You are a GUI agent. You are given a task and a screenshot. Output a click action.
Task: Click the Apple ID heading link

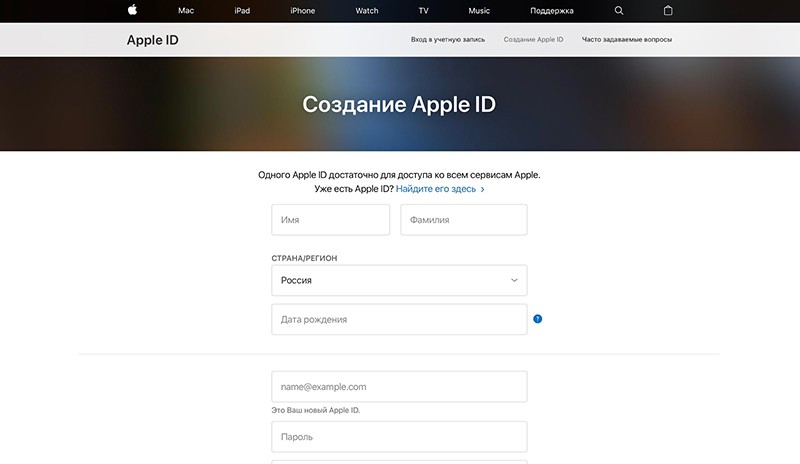(153, 40)
